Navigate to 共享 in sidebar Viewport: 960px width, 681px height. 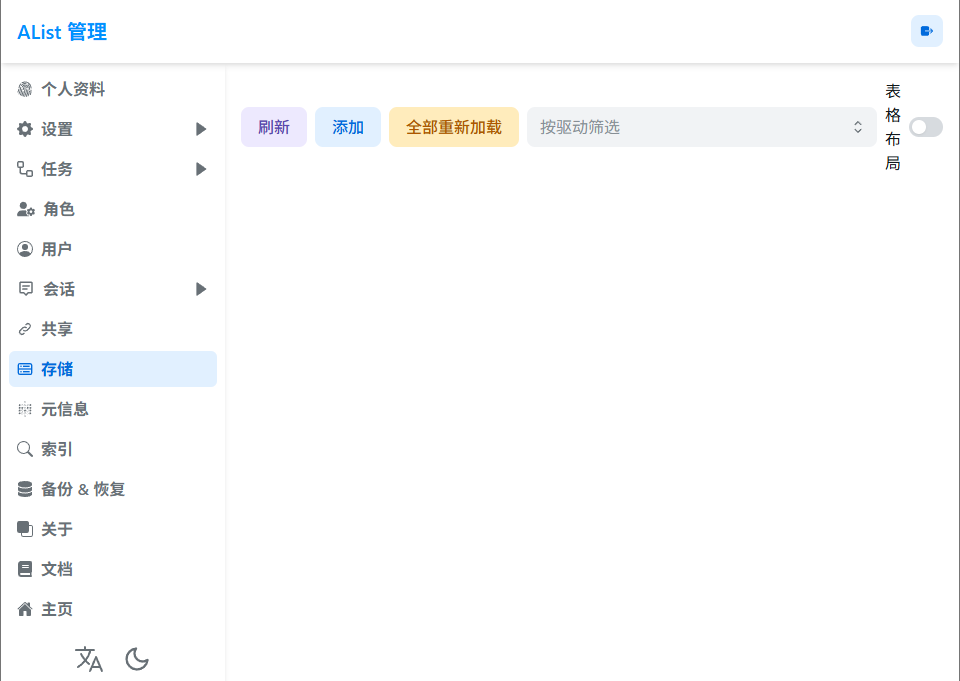coord(113,329)
